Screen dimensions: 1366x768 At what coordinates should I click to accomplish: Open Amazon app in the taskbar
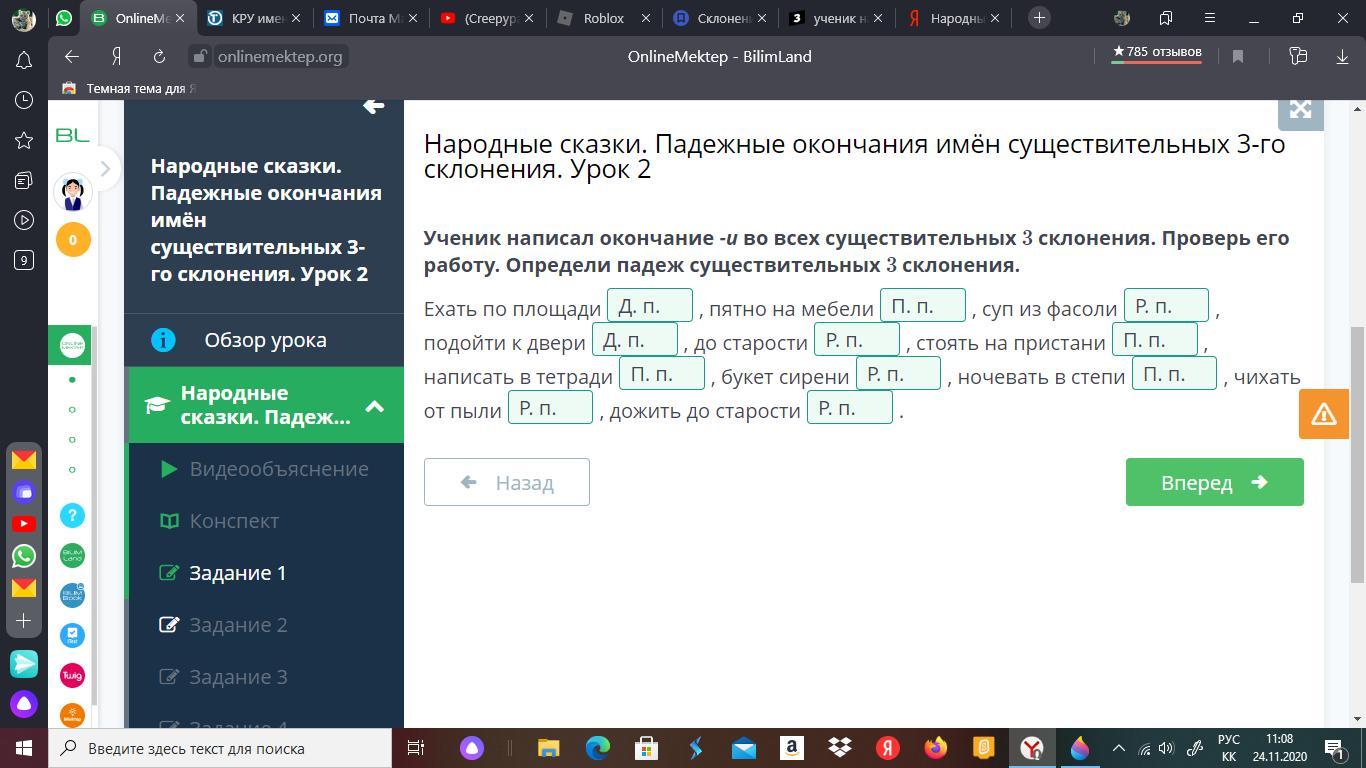[791, 748]
